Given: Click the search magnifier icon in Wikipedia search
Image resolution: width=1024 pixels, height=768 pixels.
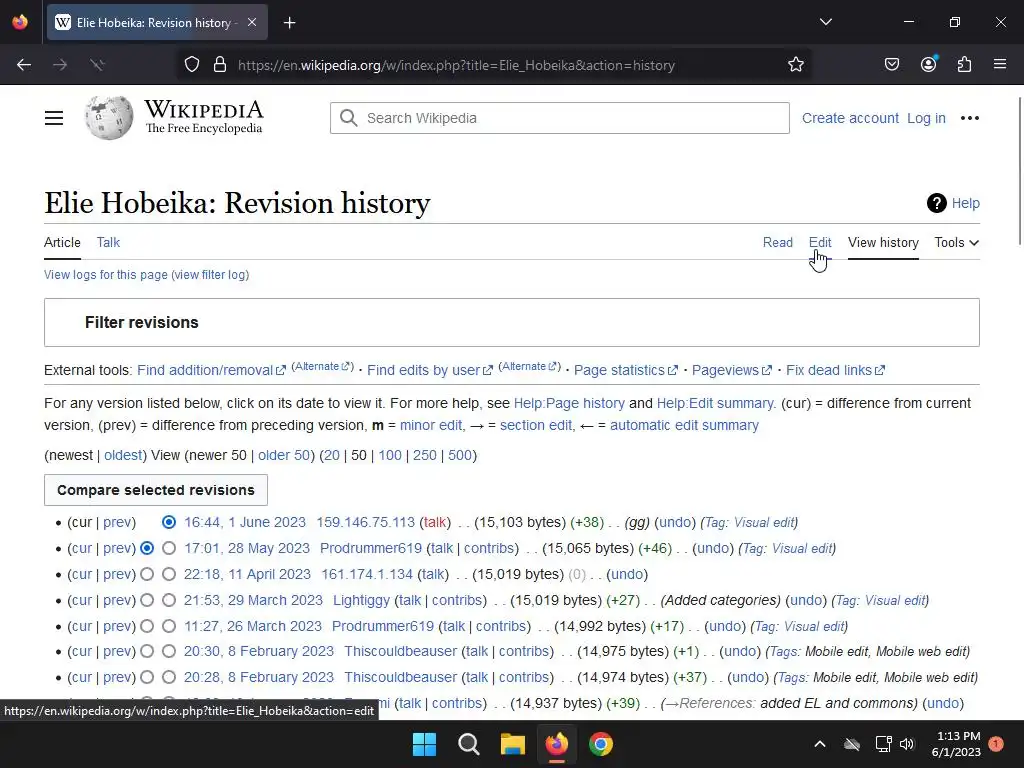Looking at the screenshot, I should (x=349, y=118).
